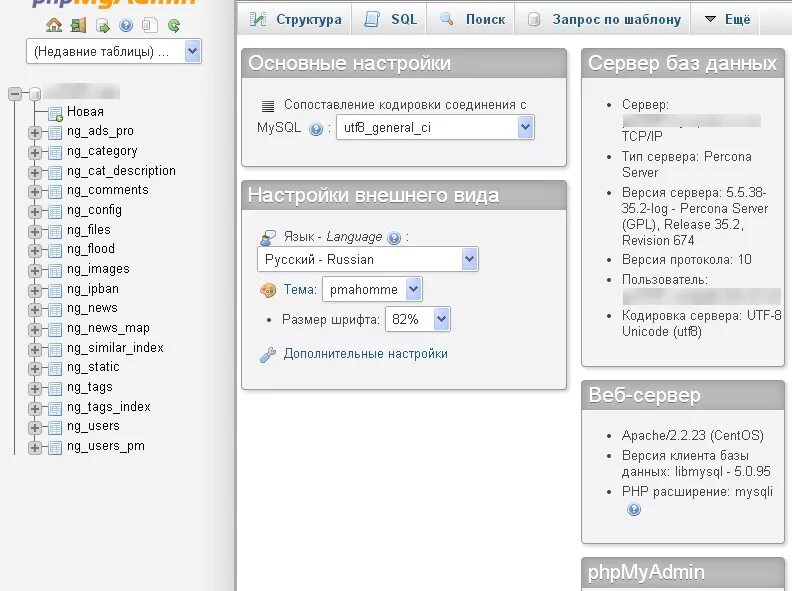792x591 pixels.
Task: Click the MySQL documentation pages icon
Action: coord(150,25)
